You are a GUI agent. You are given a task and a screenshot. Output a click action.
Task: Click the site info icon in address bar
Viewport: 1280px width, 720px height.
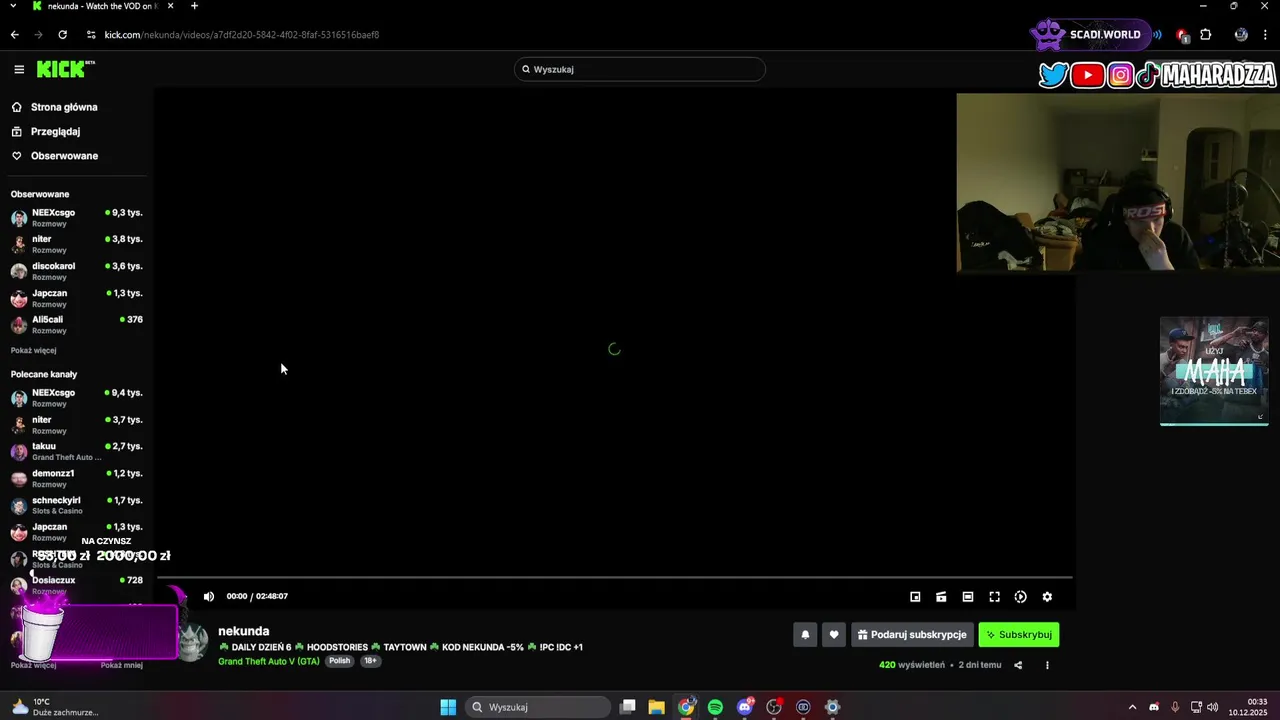91,35
